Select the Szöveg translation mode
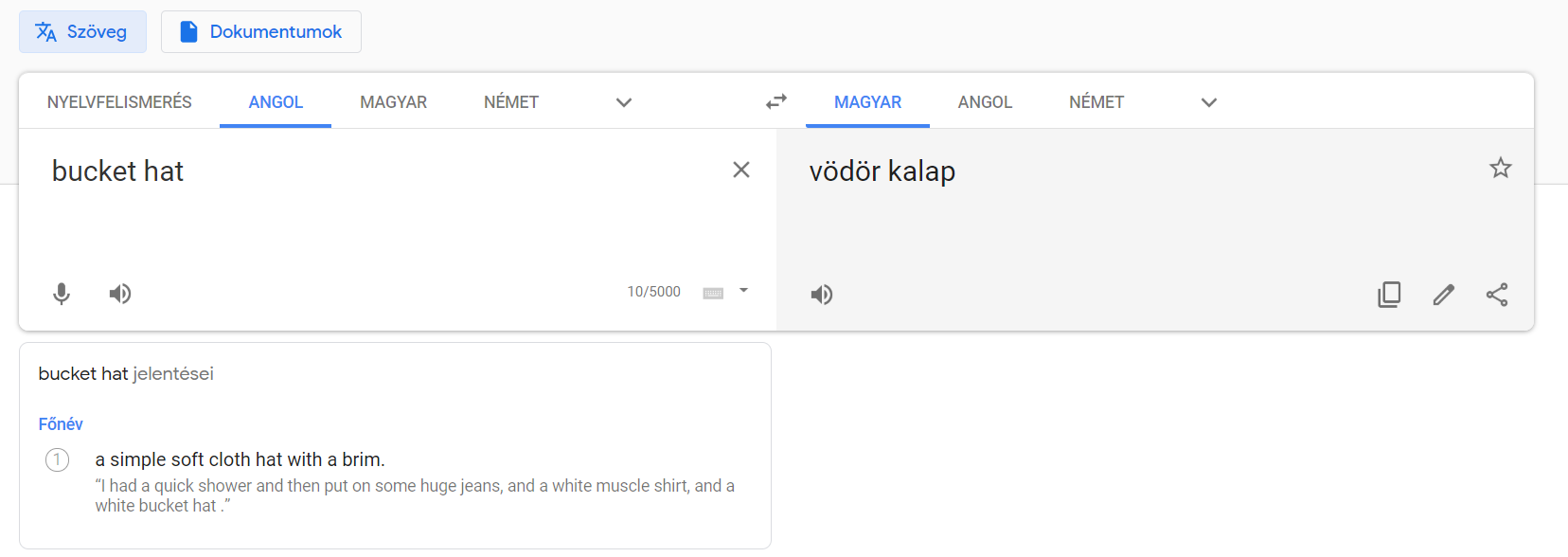 (x=82, y=31)
